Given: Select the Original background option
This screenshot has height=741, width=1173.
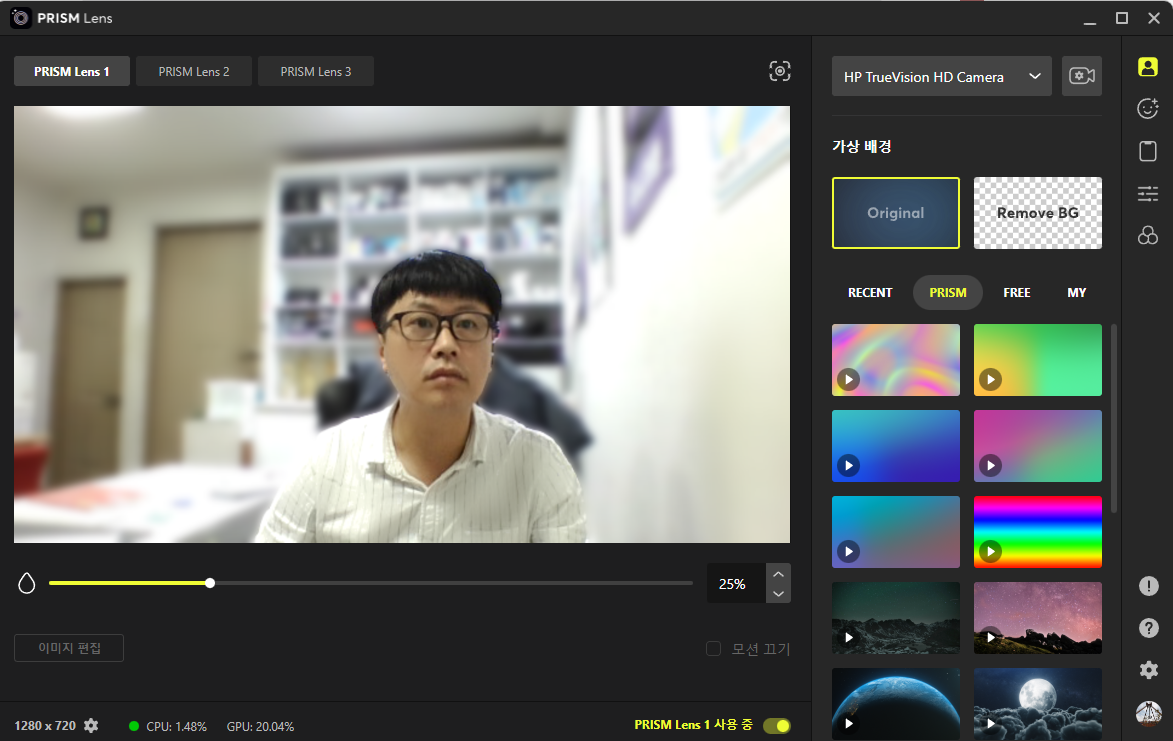Looking at the screenshot, I should click(x=895, y=213).
